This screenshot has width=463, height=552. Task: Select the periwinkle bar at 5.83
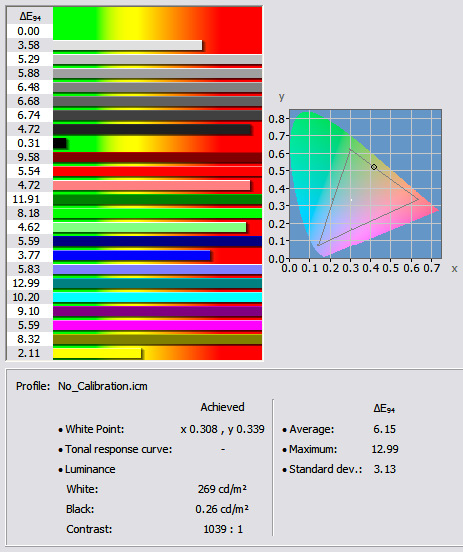click(x=157, y=269)
